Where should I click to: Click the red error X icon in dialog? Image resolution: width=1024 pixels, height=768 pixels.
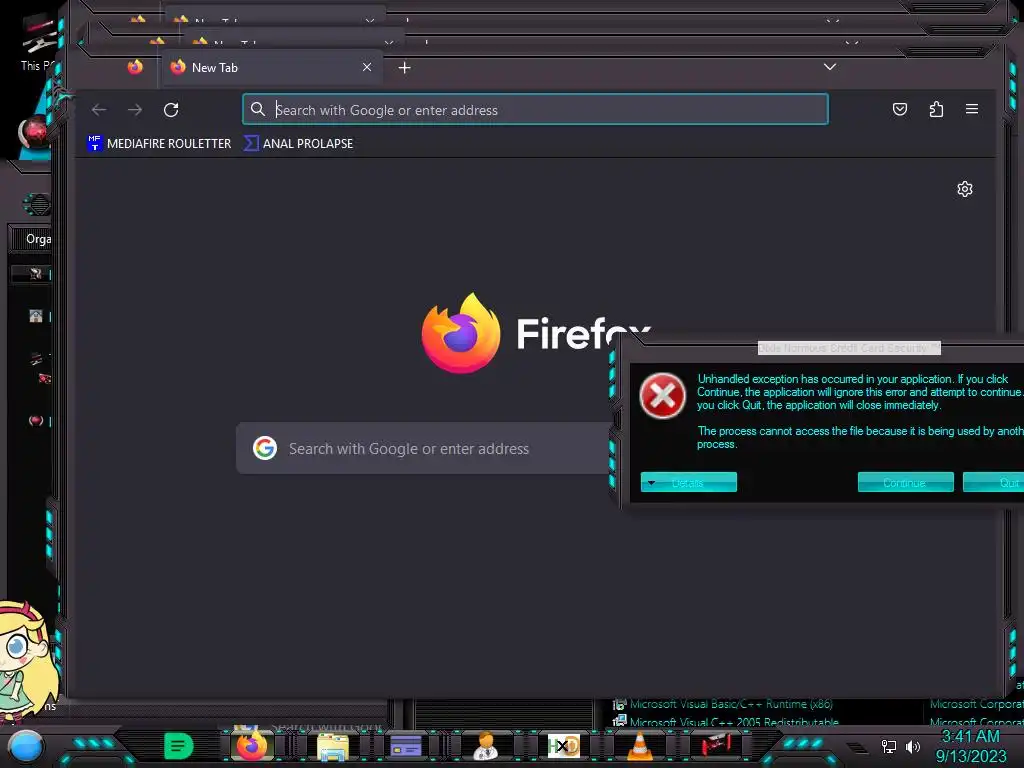tap(662, 396)
